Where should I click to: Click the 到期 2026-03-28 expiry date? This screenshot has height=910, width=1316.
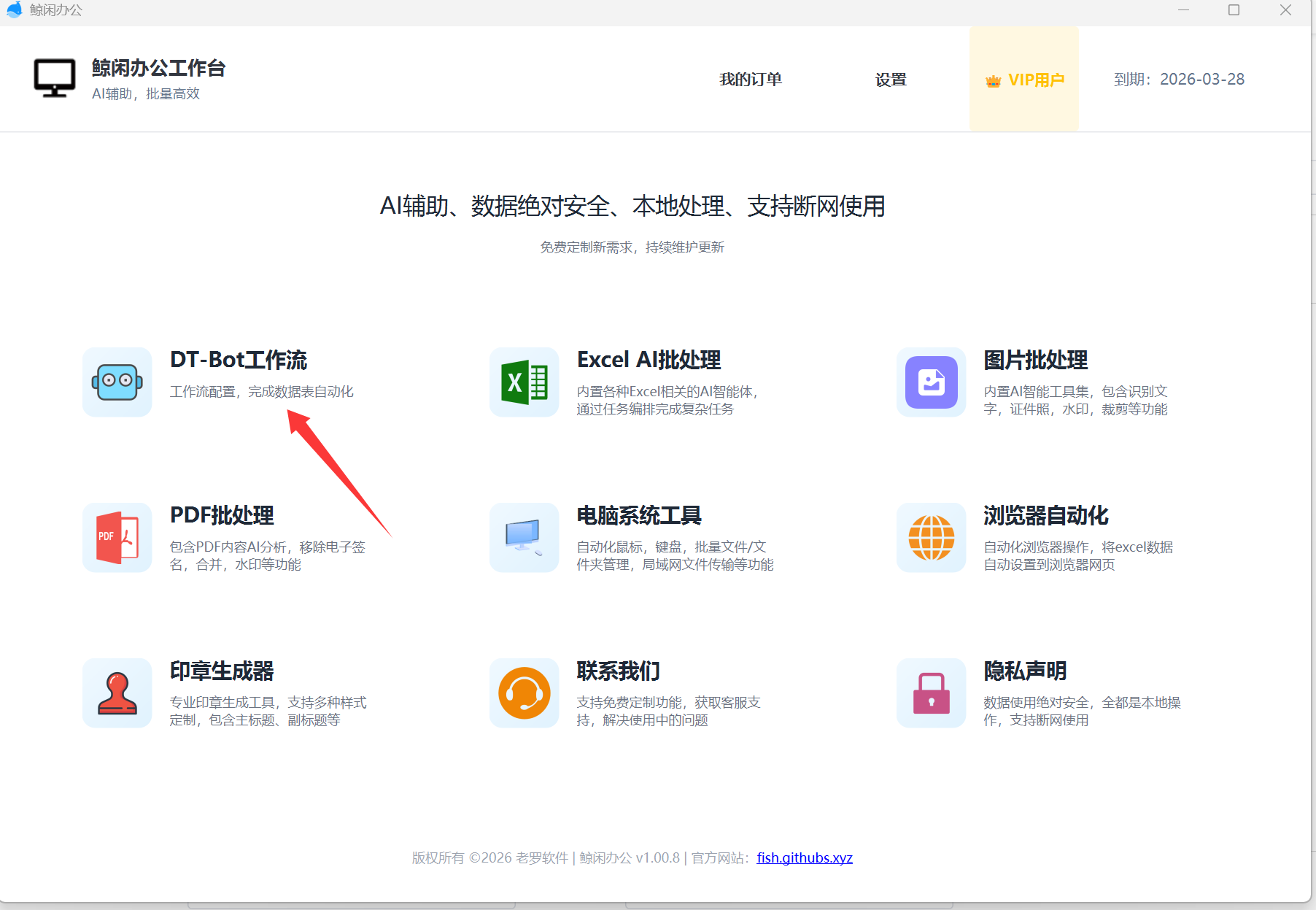click(x=1179, y=80)
